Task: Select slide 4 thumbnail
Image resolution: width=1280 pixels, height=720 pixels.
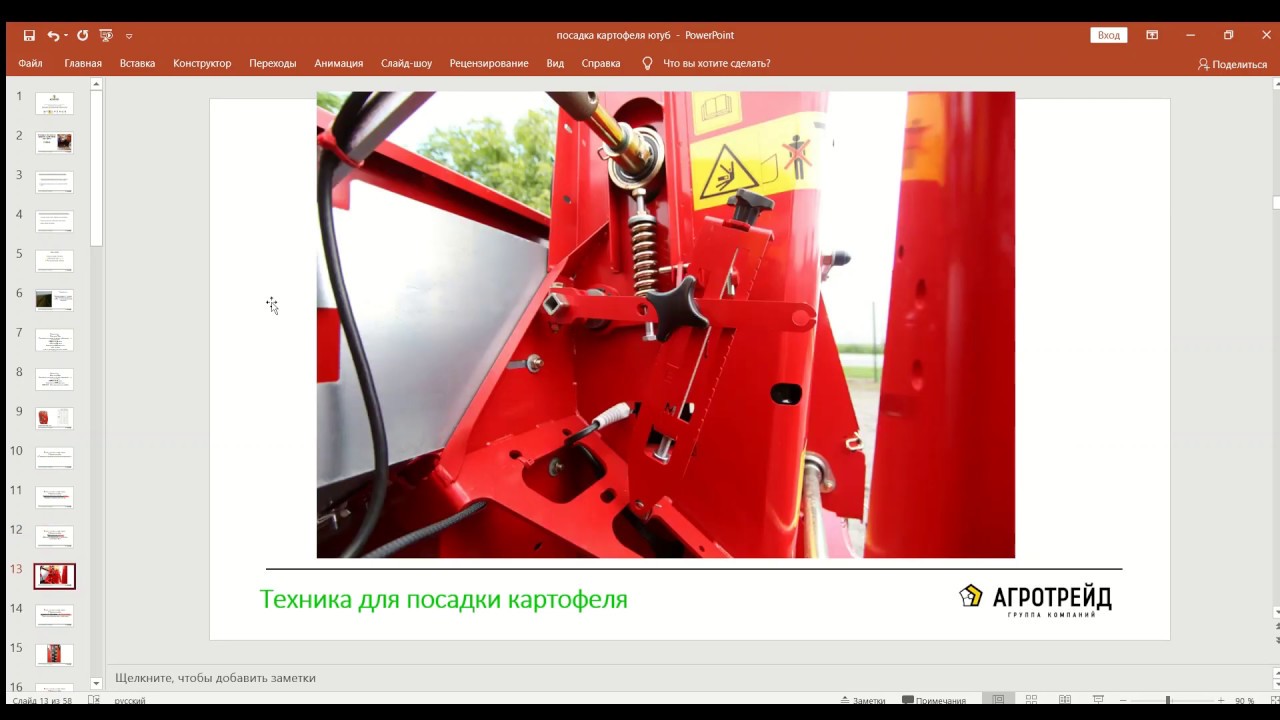Action: (54, 221)
